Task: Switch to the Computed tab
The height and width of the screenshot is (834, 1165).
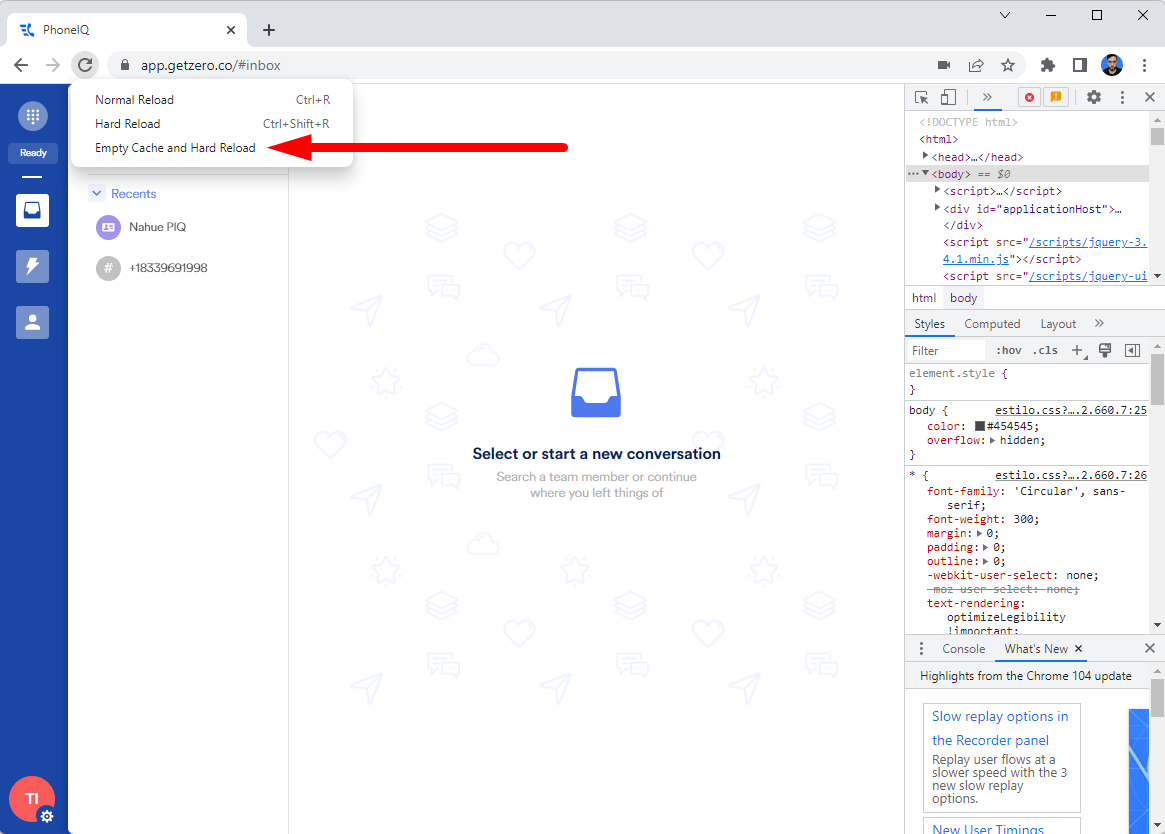Action: click(x=992, y=324)
